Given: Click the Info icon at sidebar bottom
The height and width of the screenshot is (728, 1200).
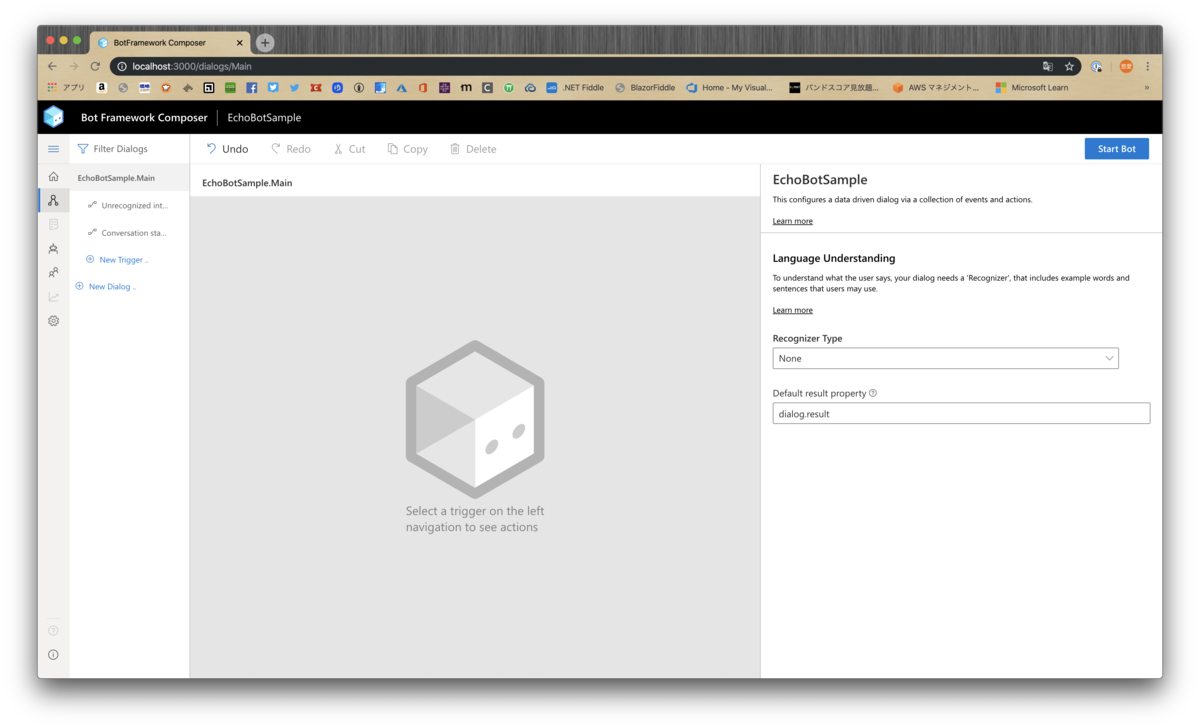Looking at the screenshot, I should coord(53,654).
